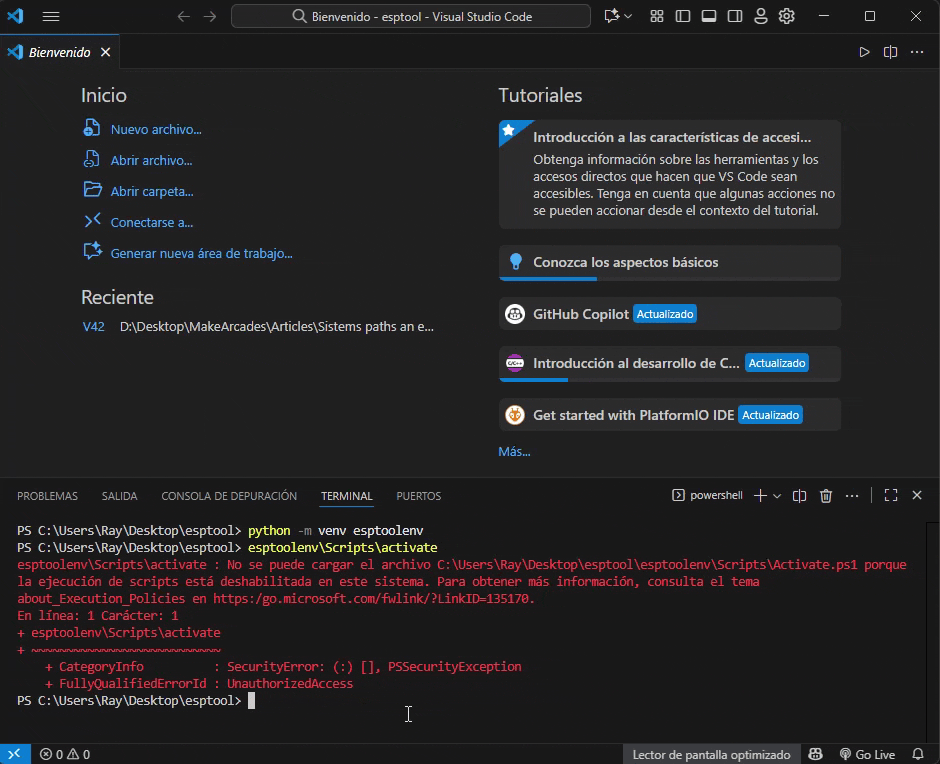Toggle the primary side bar visibility

tap(683, 16)
